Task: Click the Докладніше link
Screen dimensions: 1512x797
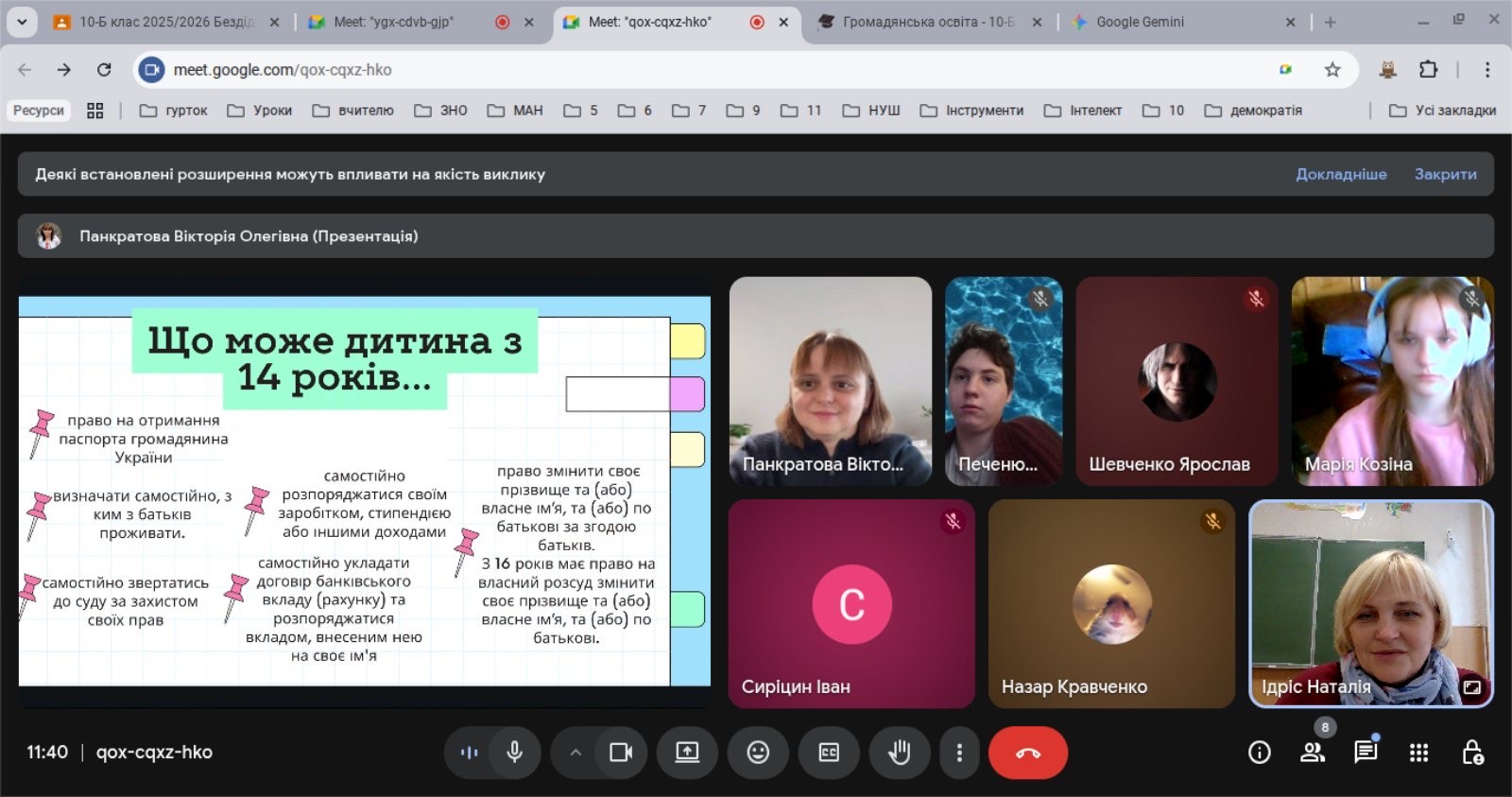Action: (x=1341, y=174)
